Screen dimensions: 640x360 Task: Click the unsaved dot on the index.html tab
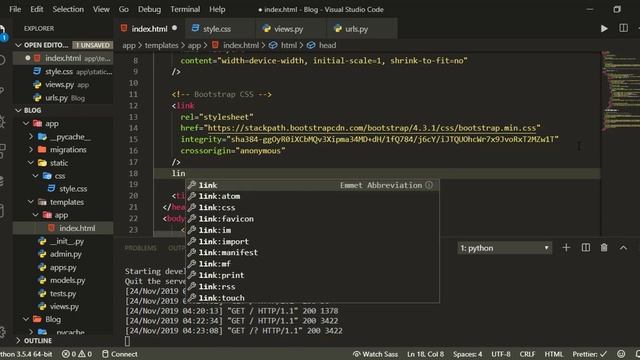(175, 28)
